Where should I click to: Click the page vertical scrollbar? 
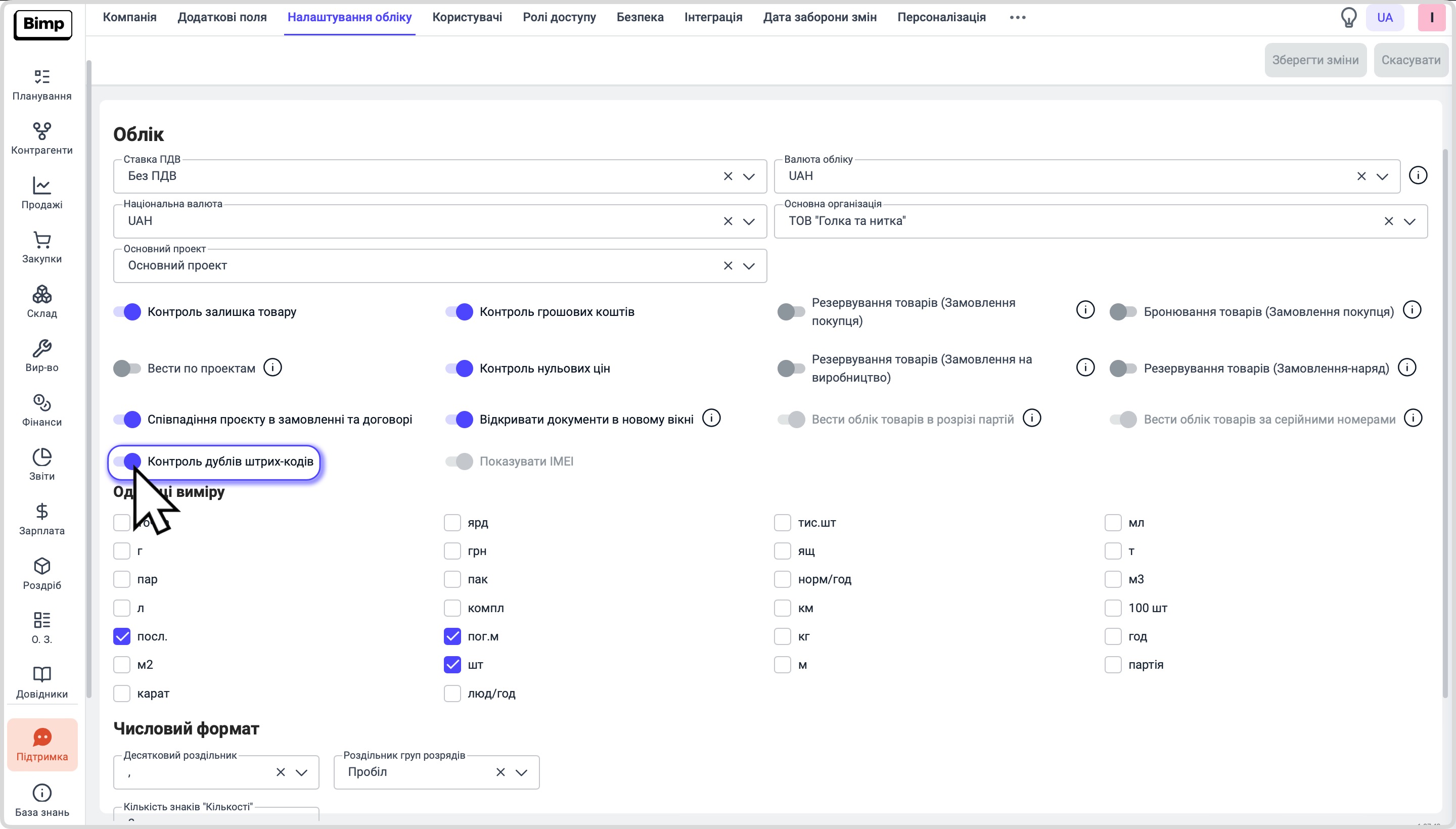(x=1446, y=424)
